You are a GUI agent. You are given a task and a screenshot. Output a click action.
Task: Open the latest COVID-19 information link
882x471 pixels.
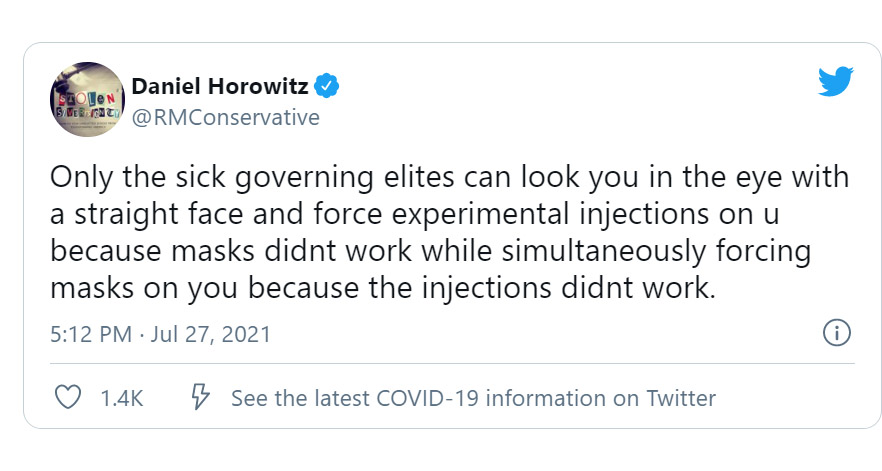point(473,398)
